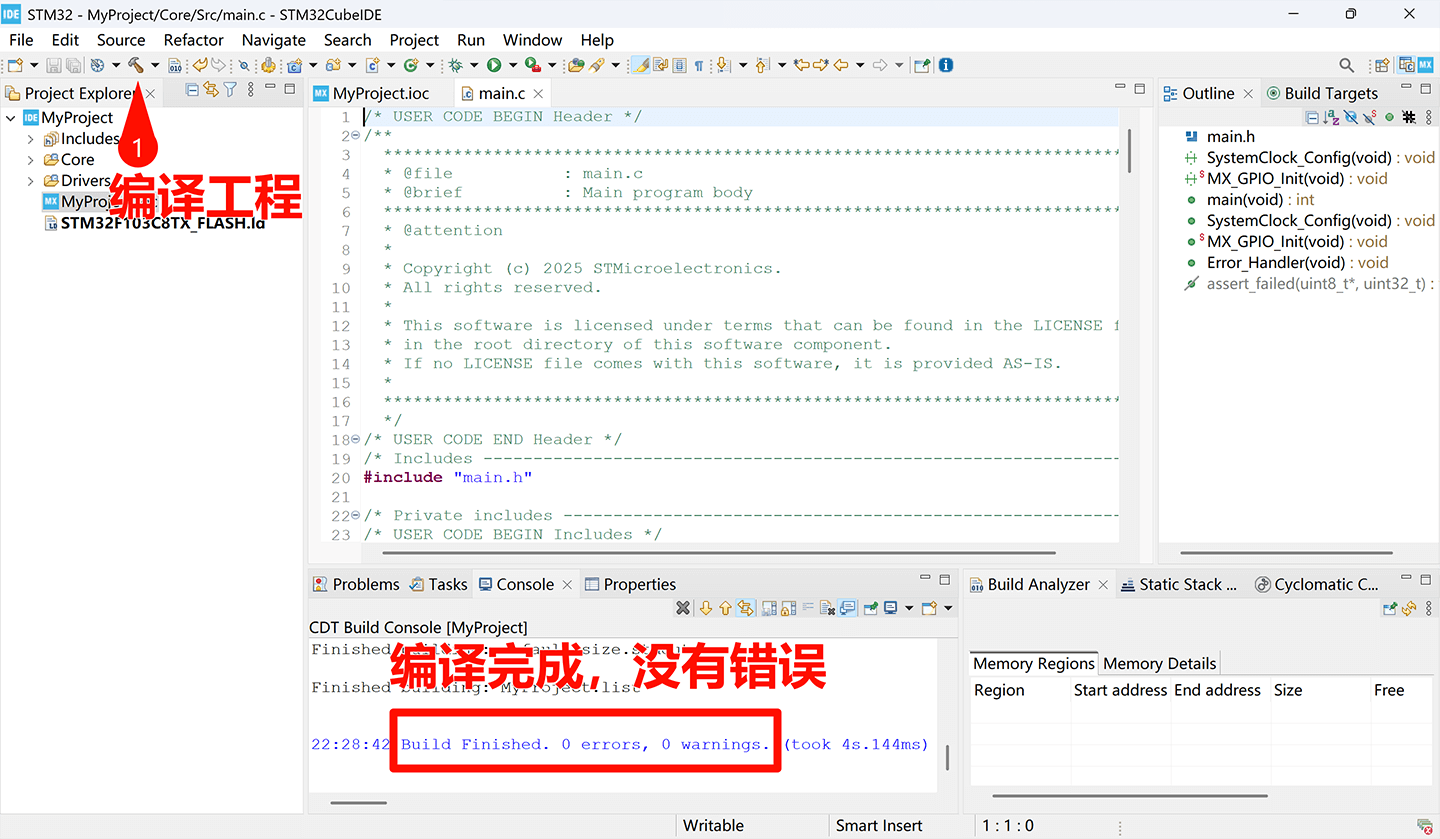Collapse the MyProject root node
Viewport: 1440px width, 839px height.
point(11,118)
